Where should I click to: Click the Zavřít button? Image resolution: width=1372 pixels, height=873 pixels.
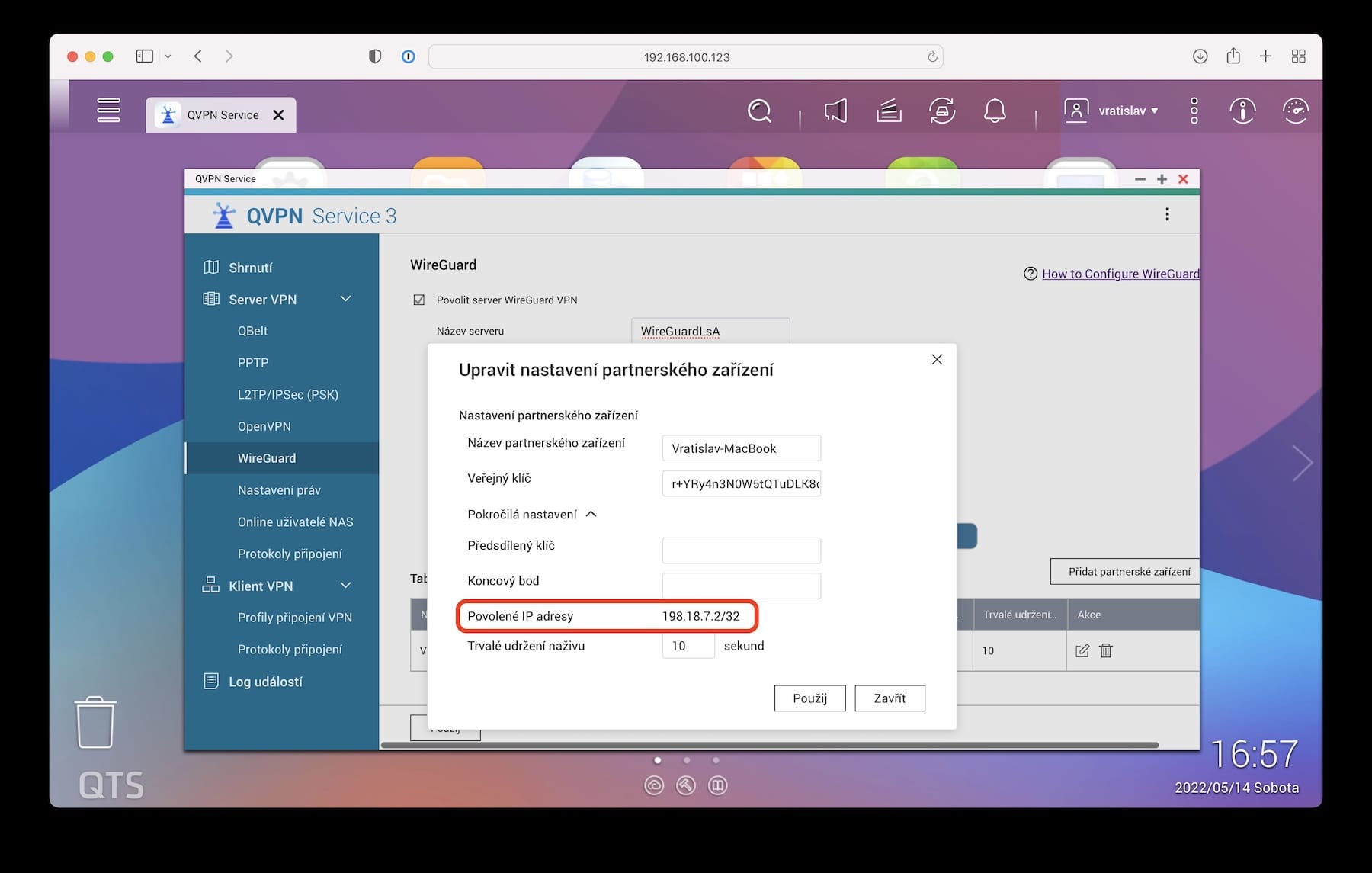[890, 698]
